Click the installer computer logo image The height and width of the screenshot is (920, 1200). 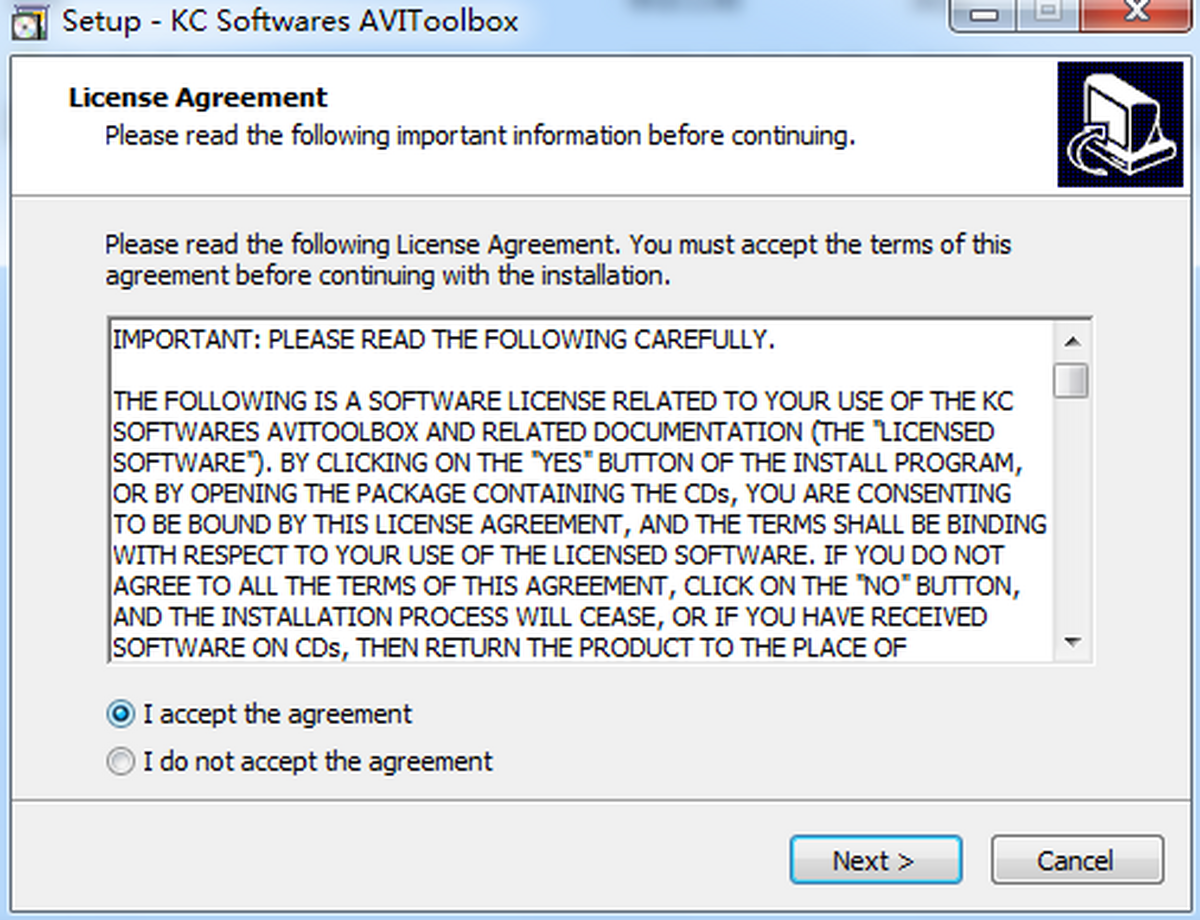tap(1119, 124)
